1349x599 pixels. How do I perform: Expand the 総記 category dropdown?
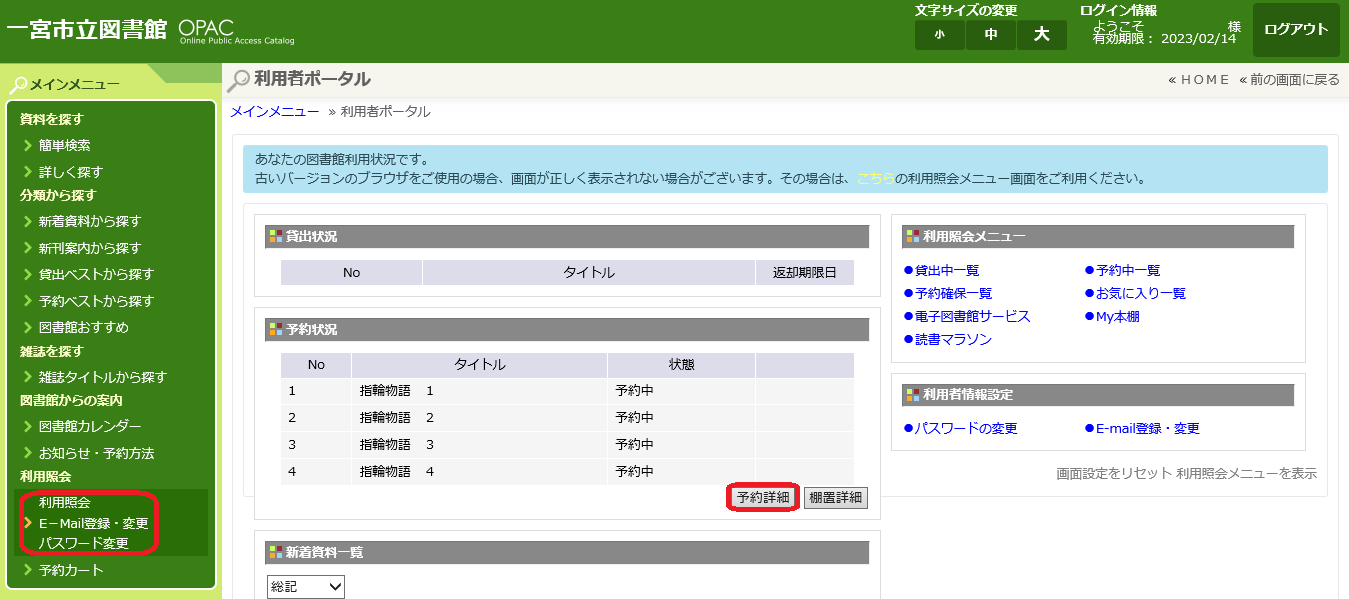[x=305, y=586]
